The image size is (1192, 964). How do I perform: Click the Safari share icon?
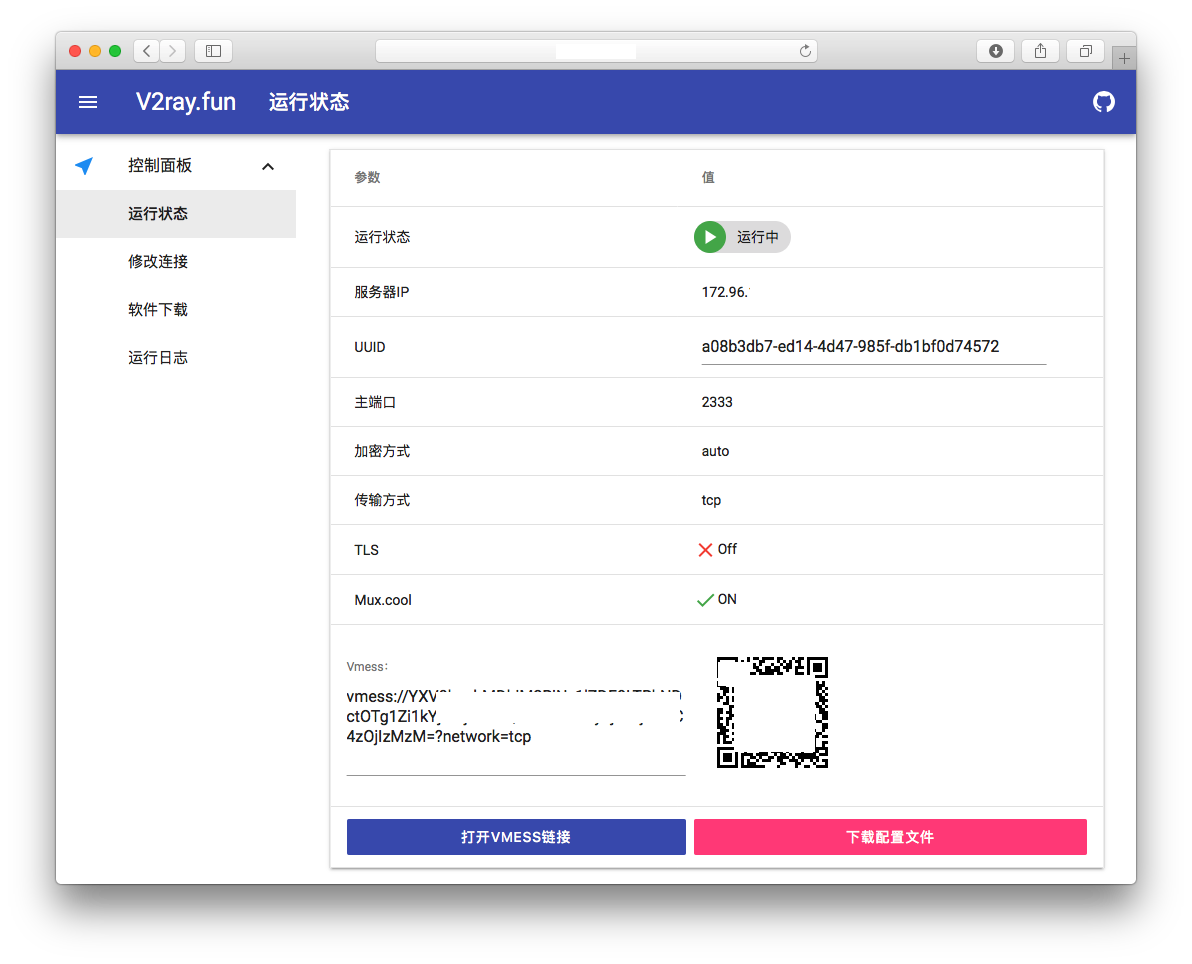point(1040,51)
